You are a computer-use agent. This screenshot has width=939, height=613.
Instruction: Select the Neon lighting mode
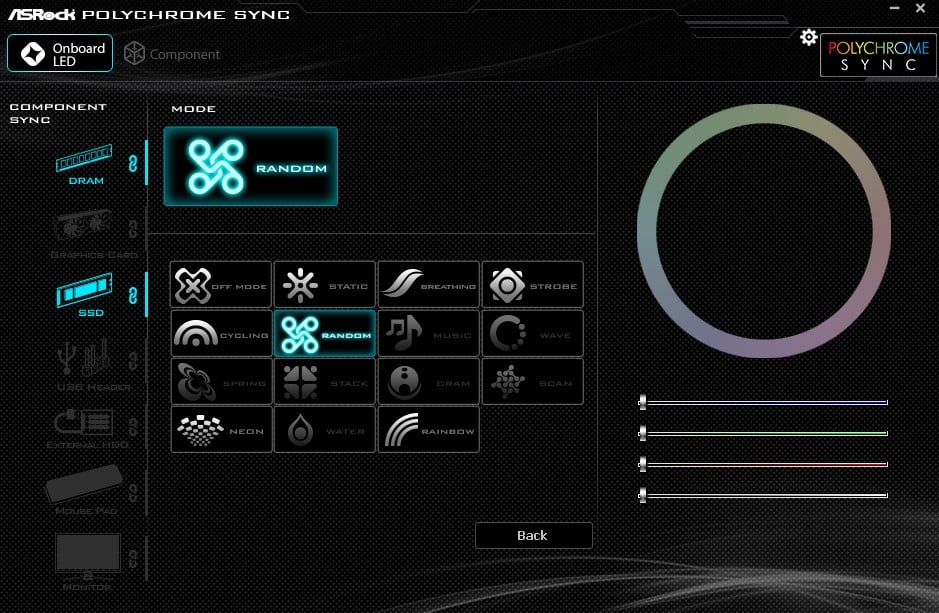(x=221, y=430)
